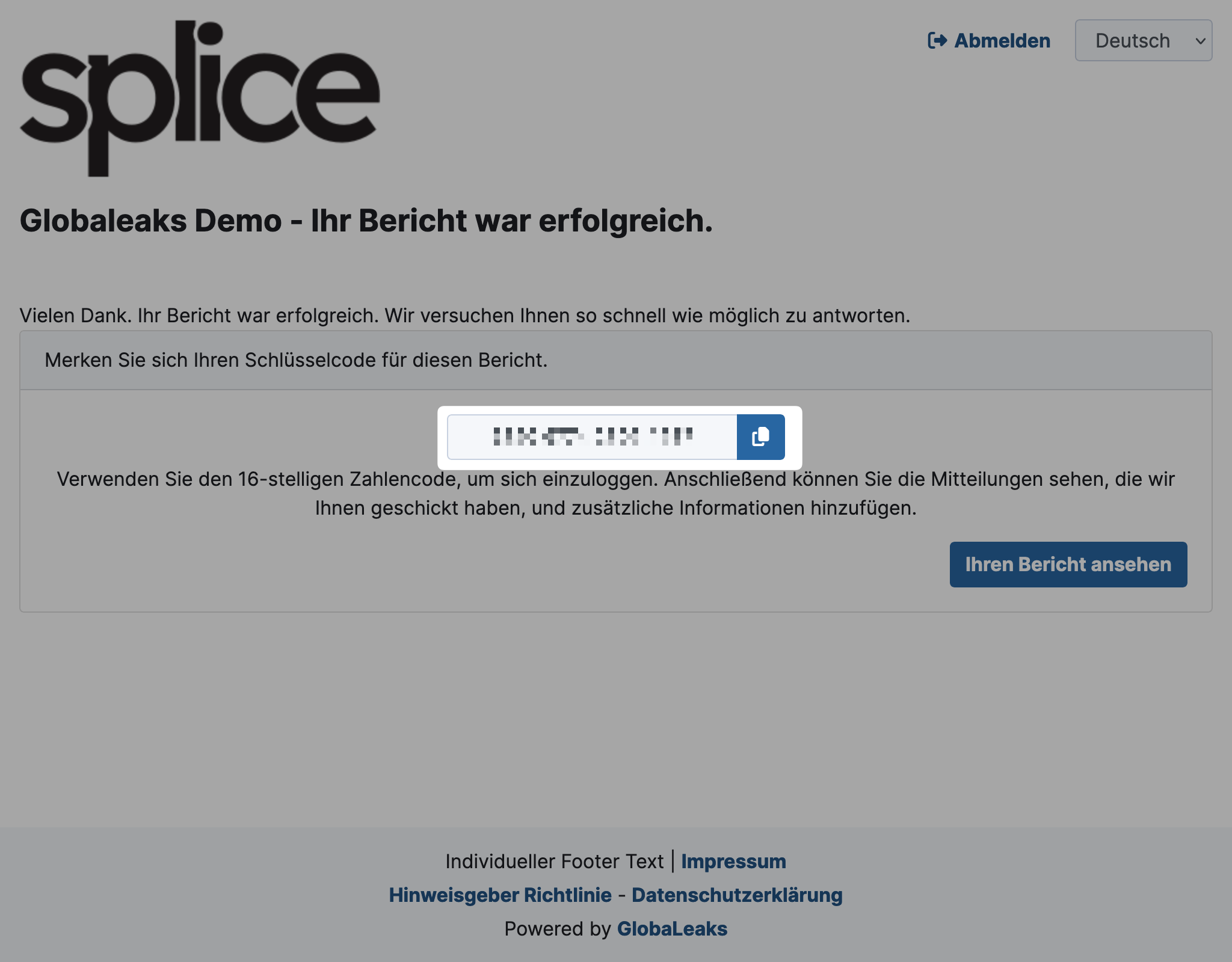Click the Globaleaks Demo success heading
Screen dimensions: 1232x962
point(366,221)
